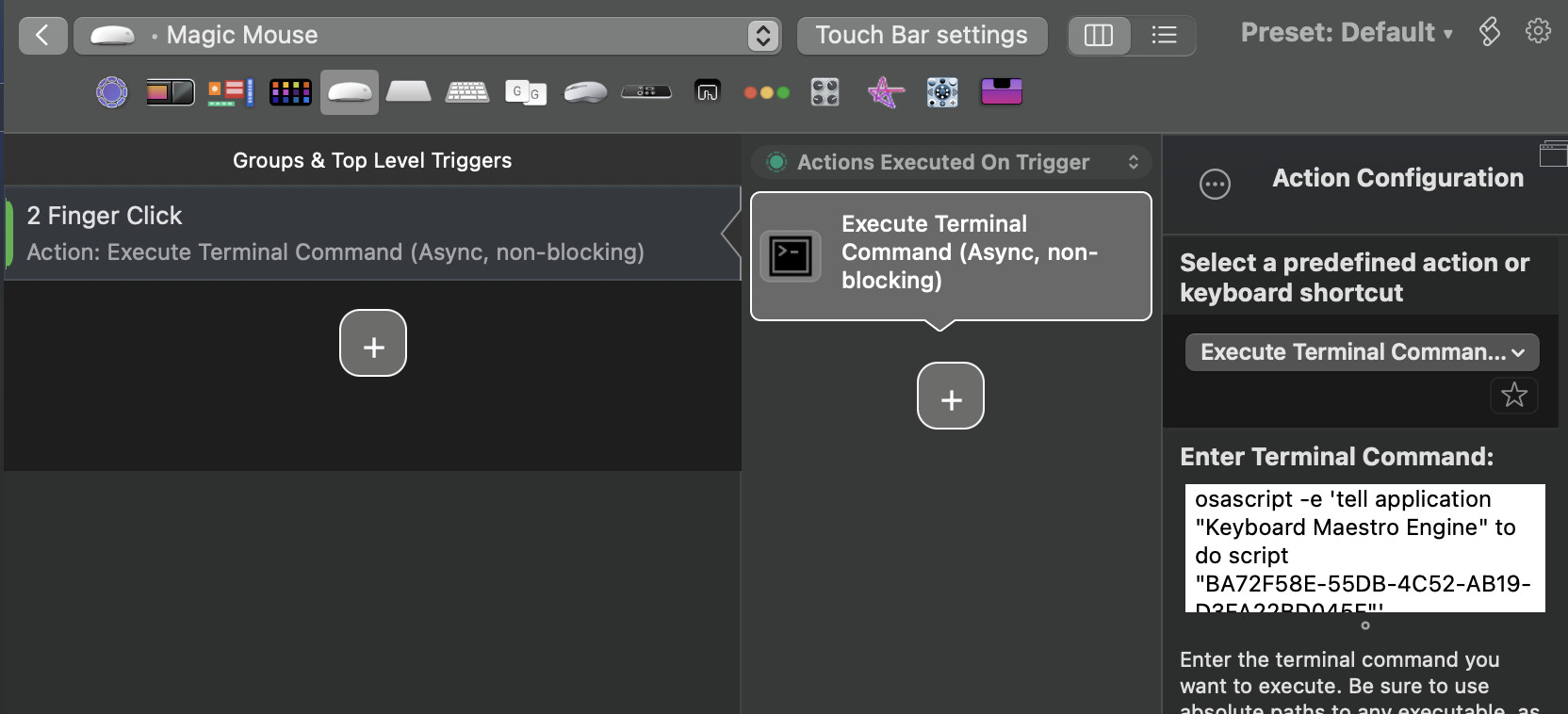The width and height of the screenshot is (1568, 714).
Task: Open the Preset: Default menu
Action: tap(1347, 33)
